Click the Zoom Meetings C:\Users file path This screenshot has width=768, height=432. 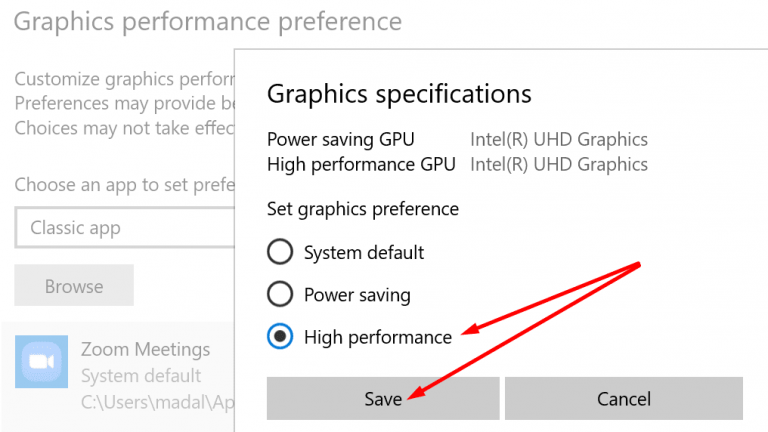click(155, 403)
